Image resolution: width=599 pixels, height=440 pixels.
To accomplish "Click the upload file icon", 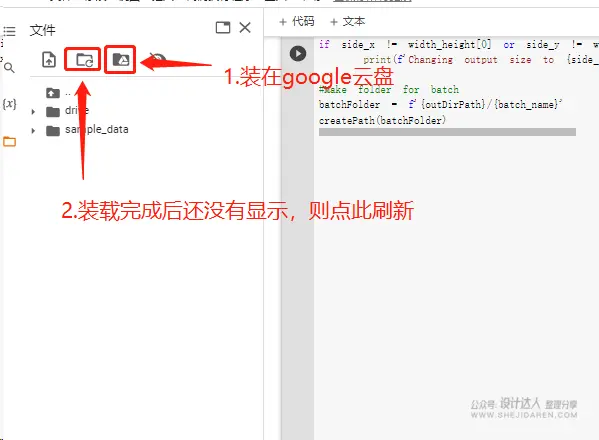I will point(49,60).
